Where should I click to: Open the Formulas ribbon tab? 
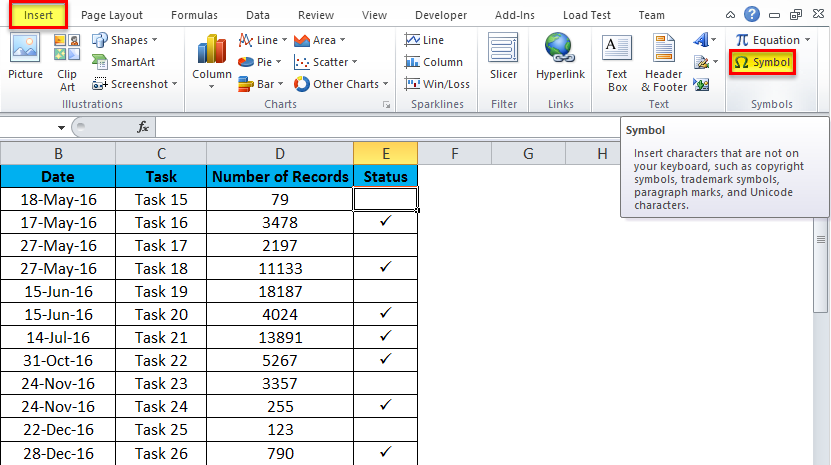click(x=194, y=15)
